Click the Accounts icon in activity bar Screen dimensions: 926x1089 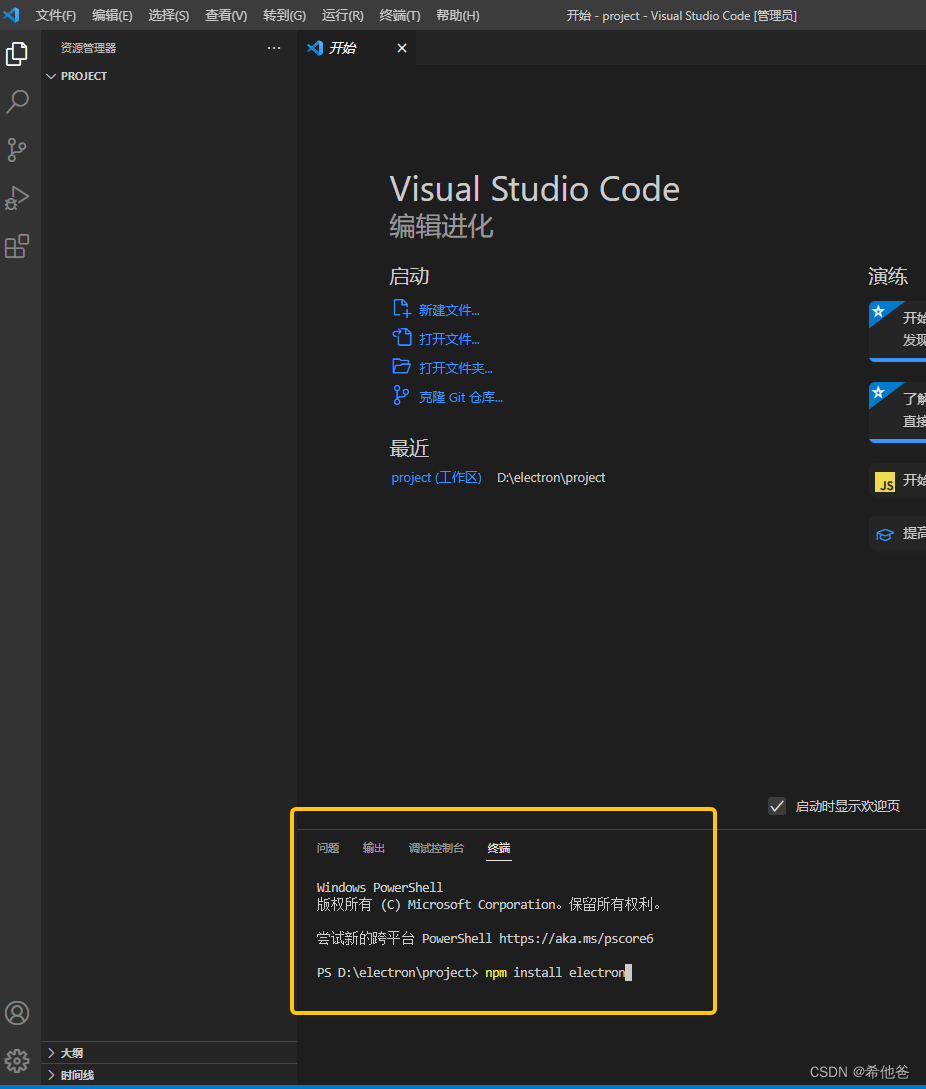pos(17,1013)
